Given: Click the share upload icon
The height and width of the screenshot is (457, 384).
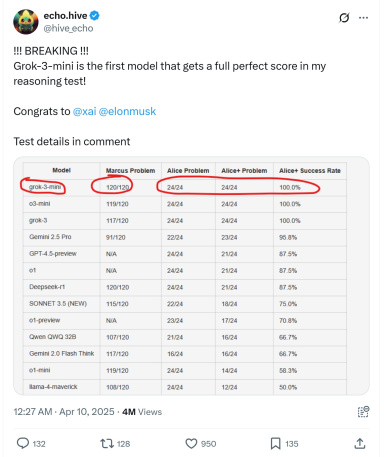Looking at the screenshot, I should click(360, 443).
